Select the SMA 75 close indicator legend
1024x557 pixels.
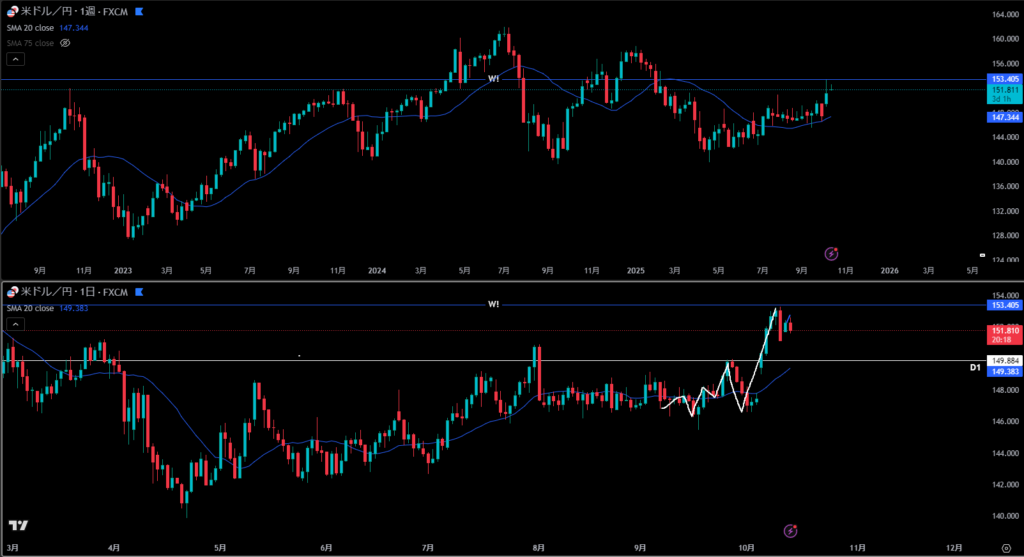coord(31,43)
